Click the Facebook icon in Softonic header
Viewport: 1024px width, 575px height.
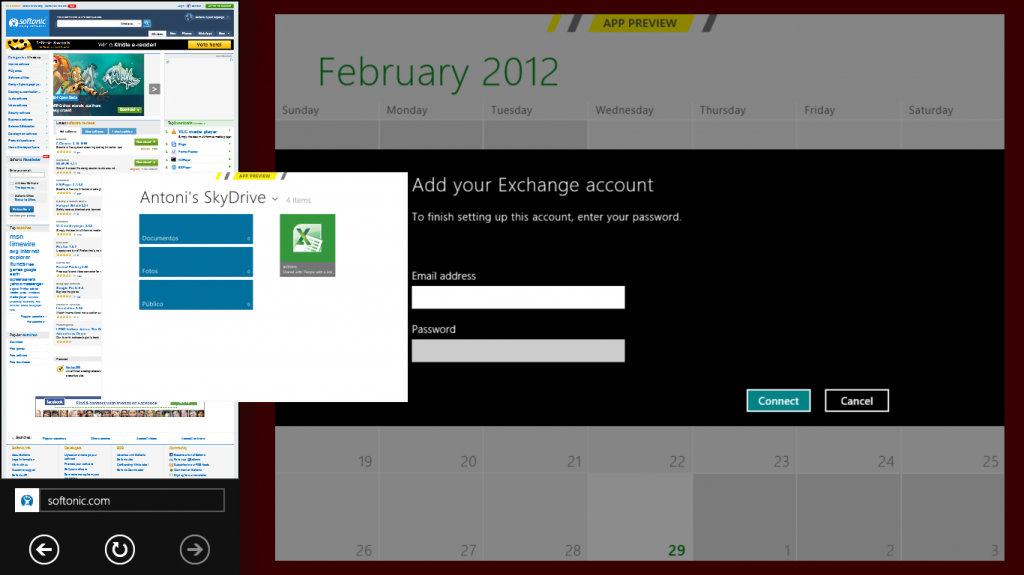click(x=189, y=6)
